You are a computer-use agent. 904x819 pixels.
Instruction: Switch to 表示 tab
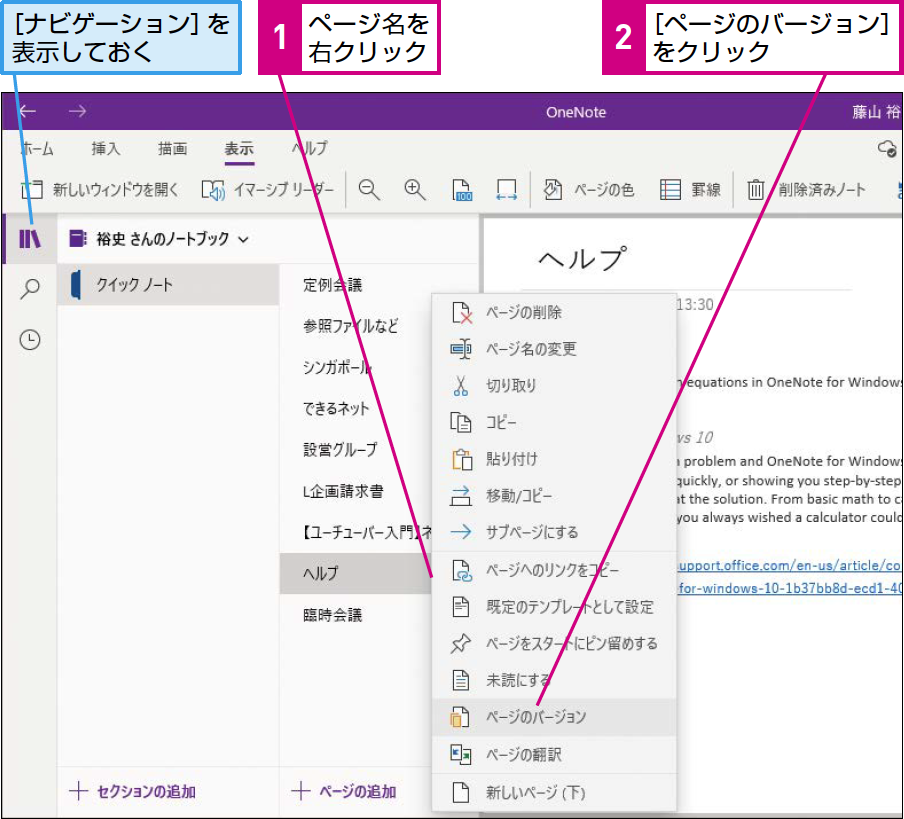click(x=239, y=149)
